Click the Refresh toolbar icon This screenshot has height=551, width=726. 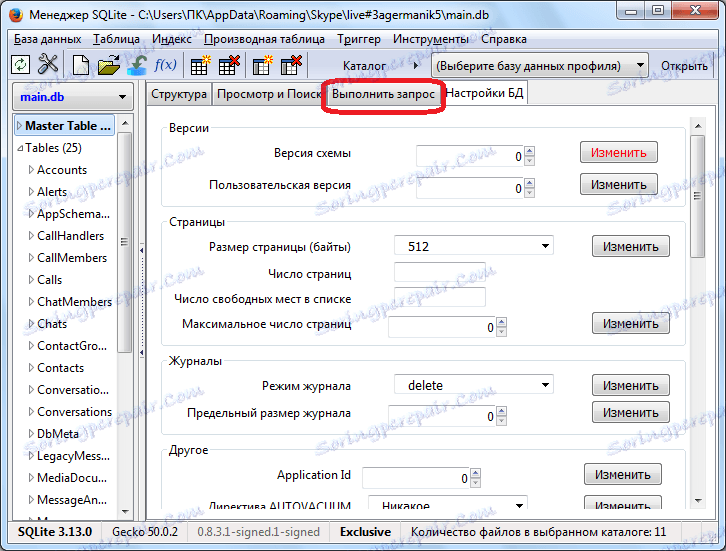pos(20,65)
